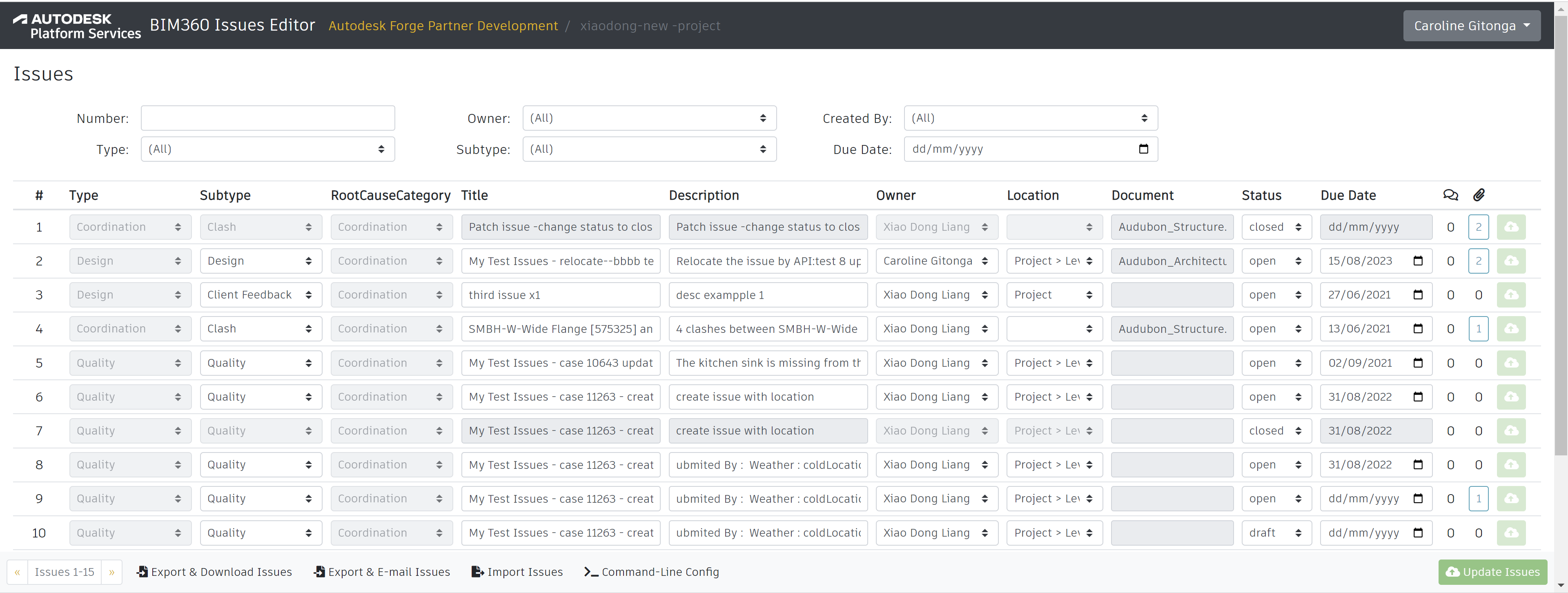
Task: Click the Status column header
Action: tap(1261, 196)
